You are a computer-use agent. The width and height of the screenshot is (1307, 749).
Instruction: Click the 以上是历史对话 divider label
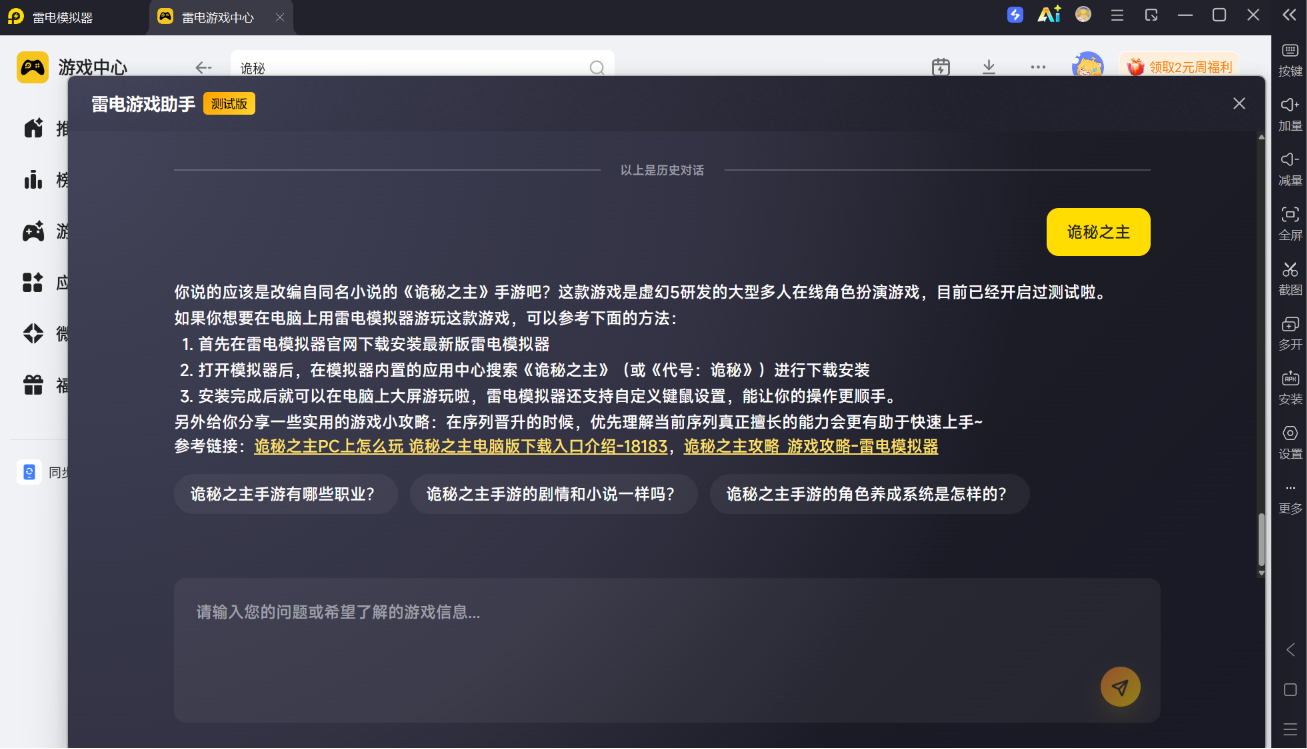click(x=662, y=170)
